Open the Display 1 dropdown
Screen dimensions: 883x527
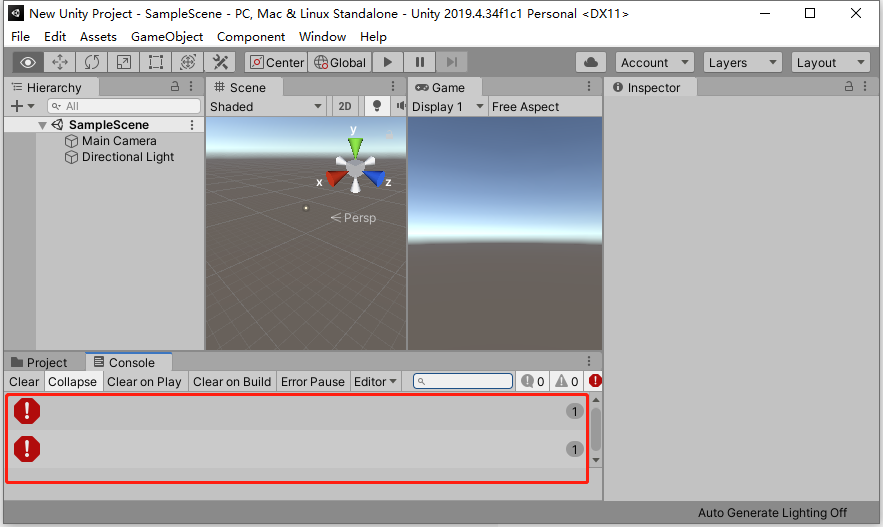click(448, 106)
